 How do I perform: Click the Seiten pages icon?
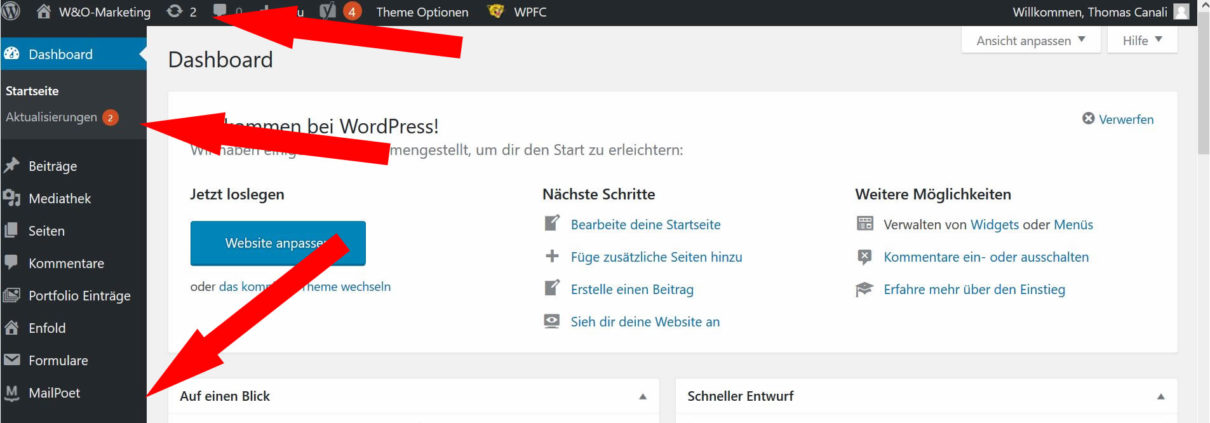pyautogui.click(x=12, y=230)
